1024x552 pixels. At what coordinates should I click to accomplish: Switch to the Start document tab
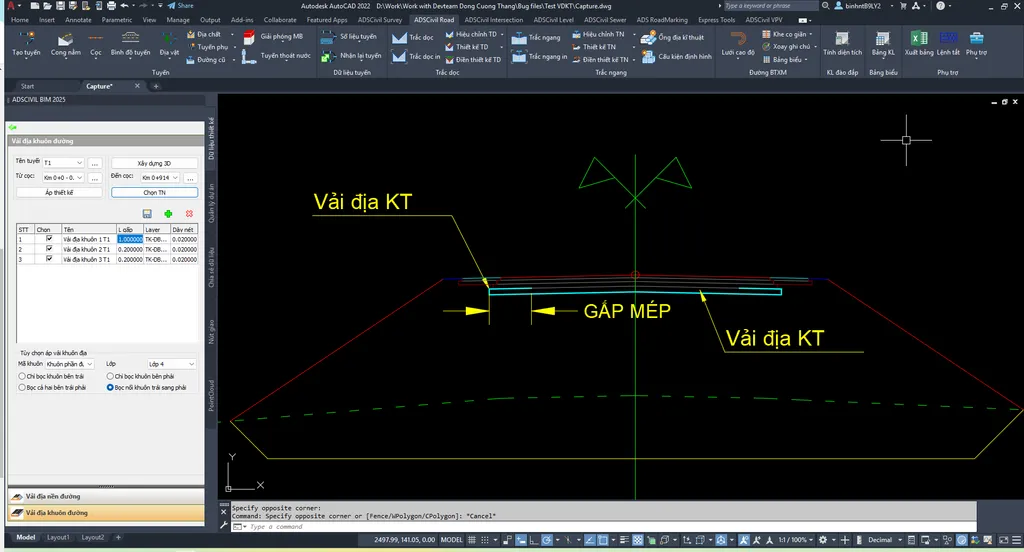click(x=27, y=86)
